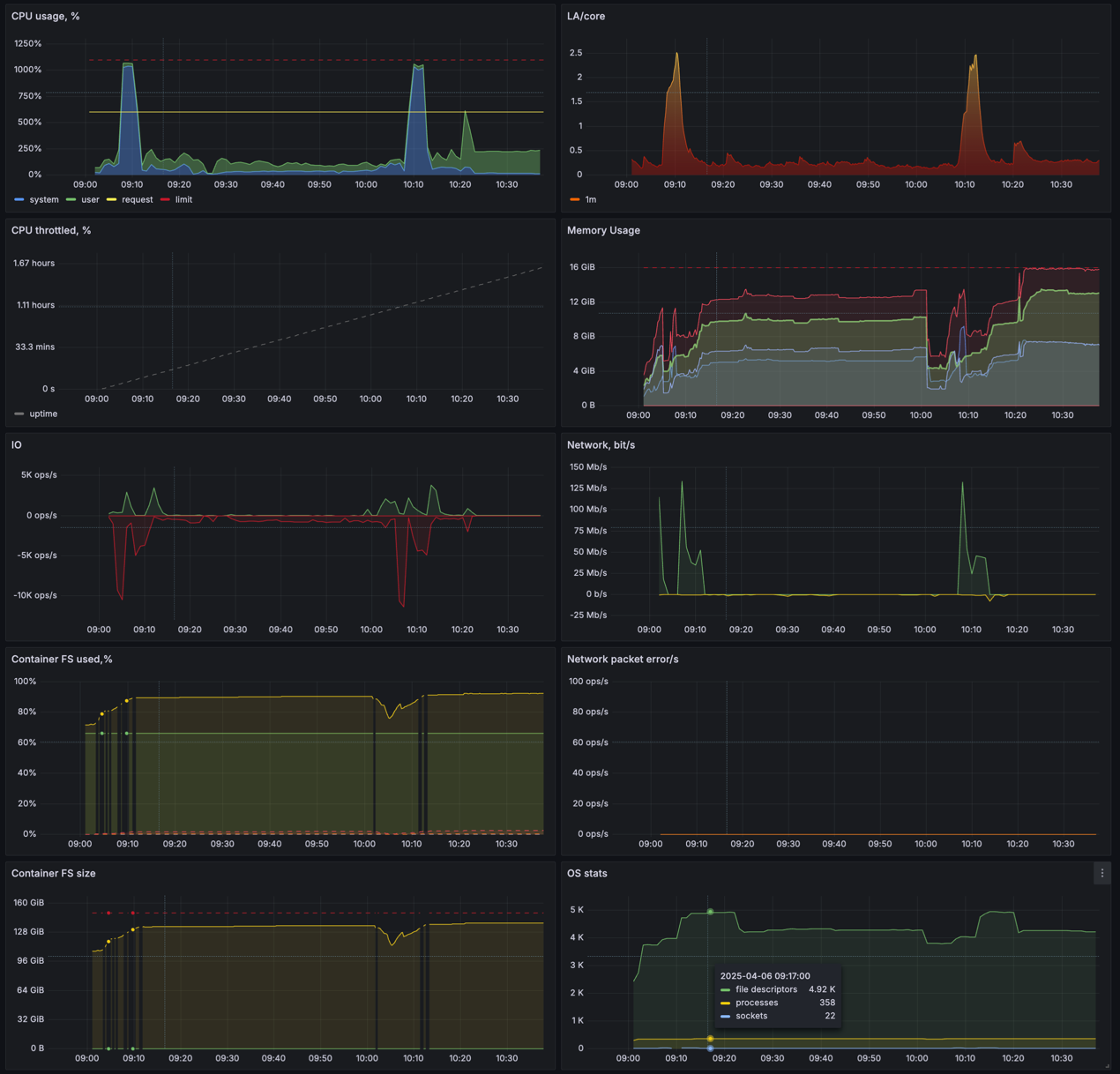Click the blue color swatch beside 'system' legend
The width and height of the screenshot is (1120, 1074).
coord(19,200)
